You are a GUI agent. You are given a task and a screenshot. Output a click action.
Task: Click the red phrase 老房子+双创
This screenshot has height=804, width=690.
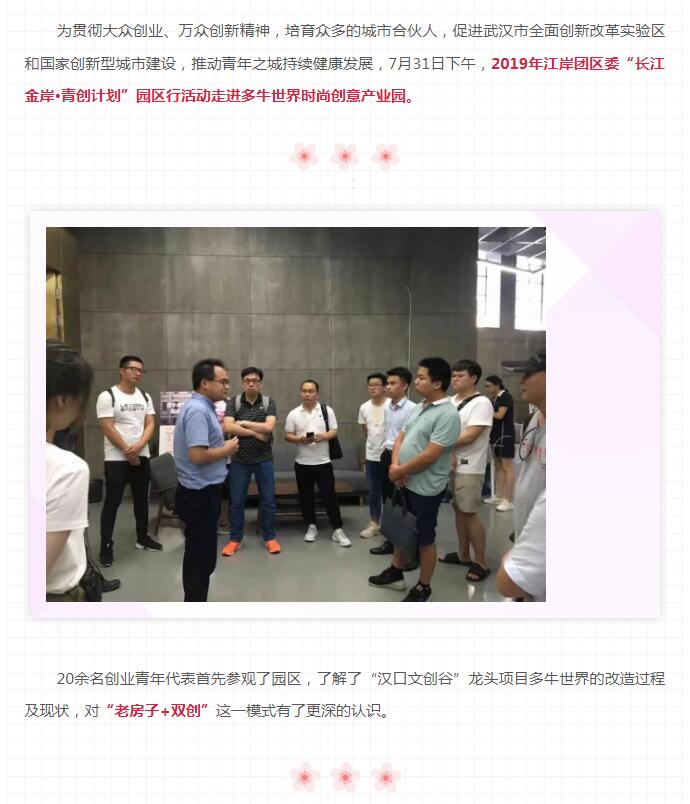click(157, 711)
